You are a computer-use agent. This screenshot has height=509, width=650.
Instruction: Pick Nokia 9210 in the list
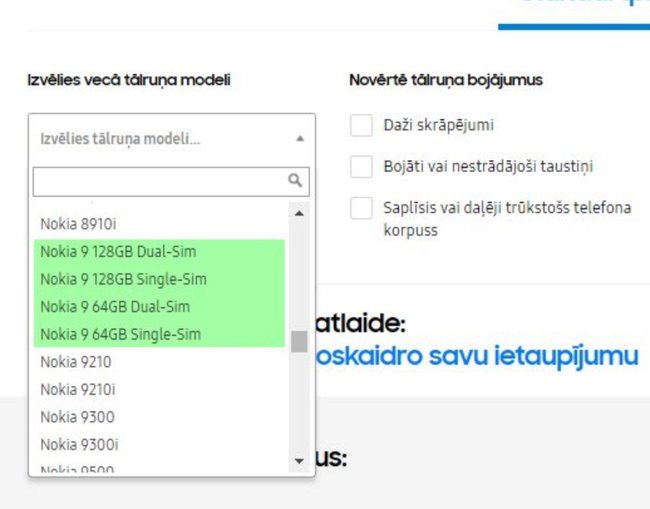(x=160, y=362)
